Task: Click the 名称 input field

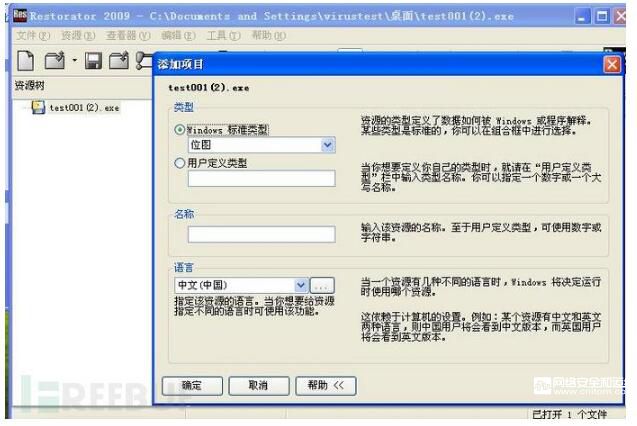Action: (262, 234)
